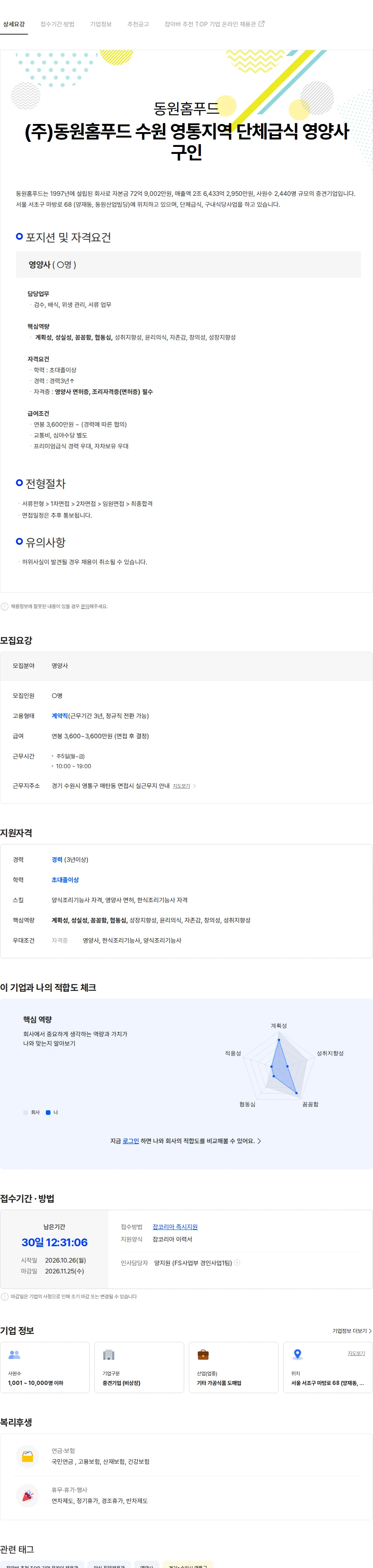Image resolution: width=373 pixels, height=1568 pixels.
Task: Switch to the 기업정보 tab
Action: 101,24
